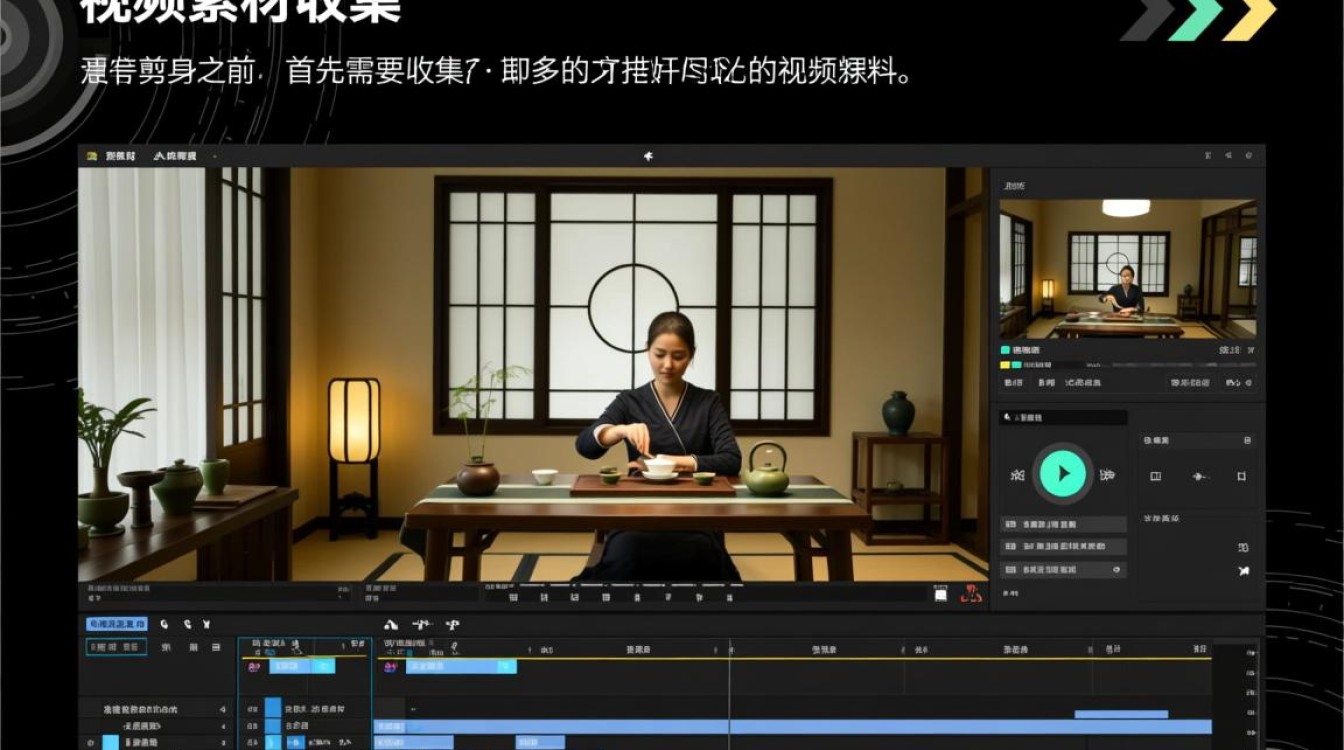Click the small icon above the flag icon
This screenshot has height=750, width=1344.
1243,548
